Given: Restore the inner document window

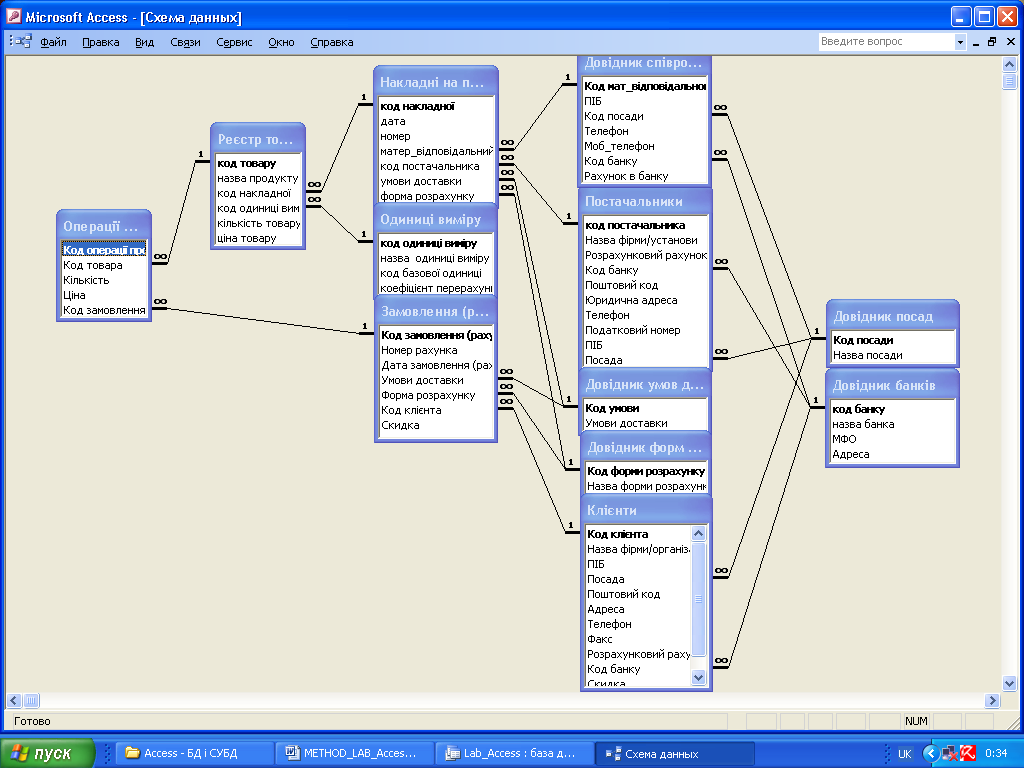Looking at the screenshot, I should point(992,42).
